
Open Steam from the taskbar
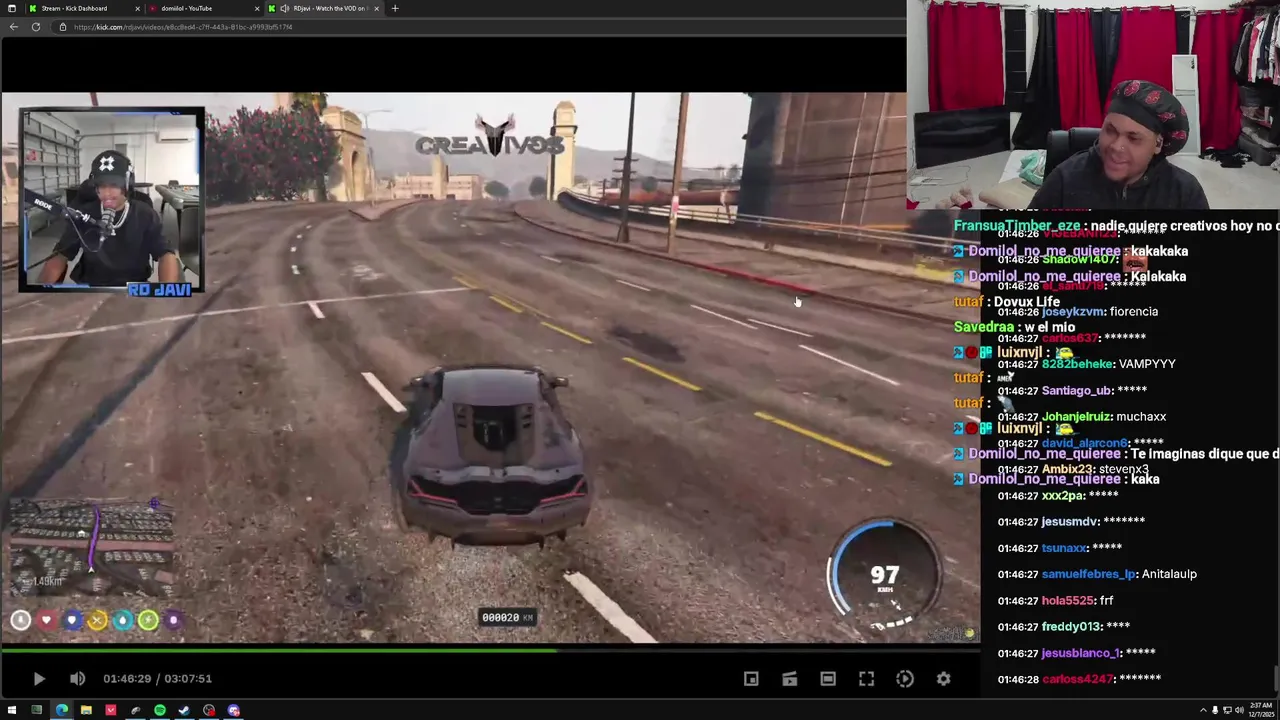[x=184, y=711]
